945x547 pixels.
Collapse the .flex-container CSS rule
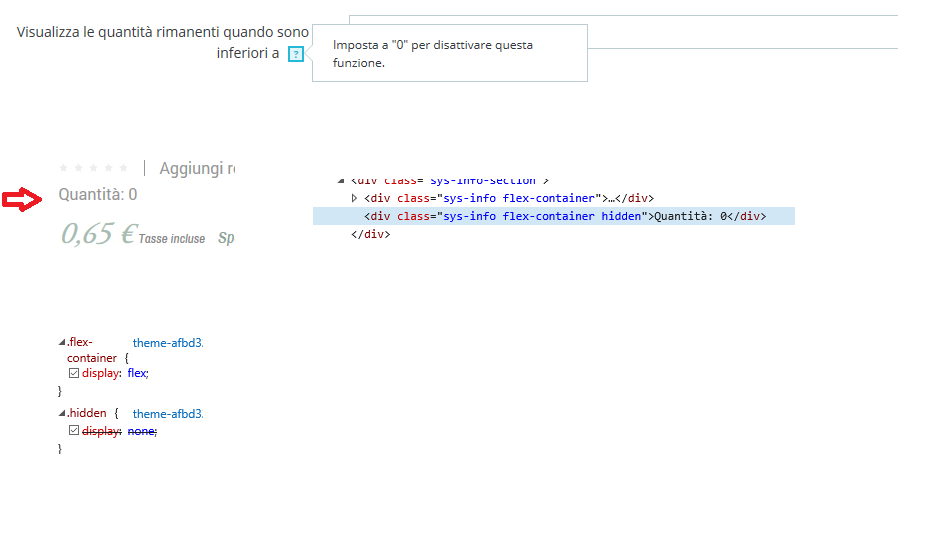(63, 343)
